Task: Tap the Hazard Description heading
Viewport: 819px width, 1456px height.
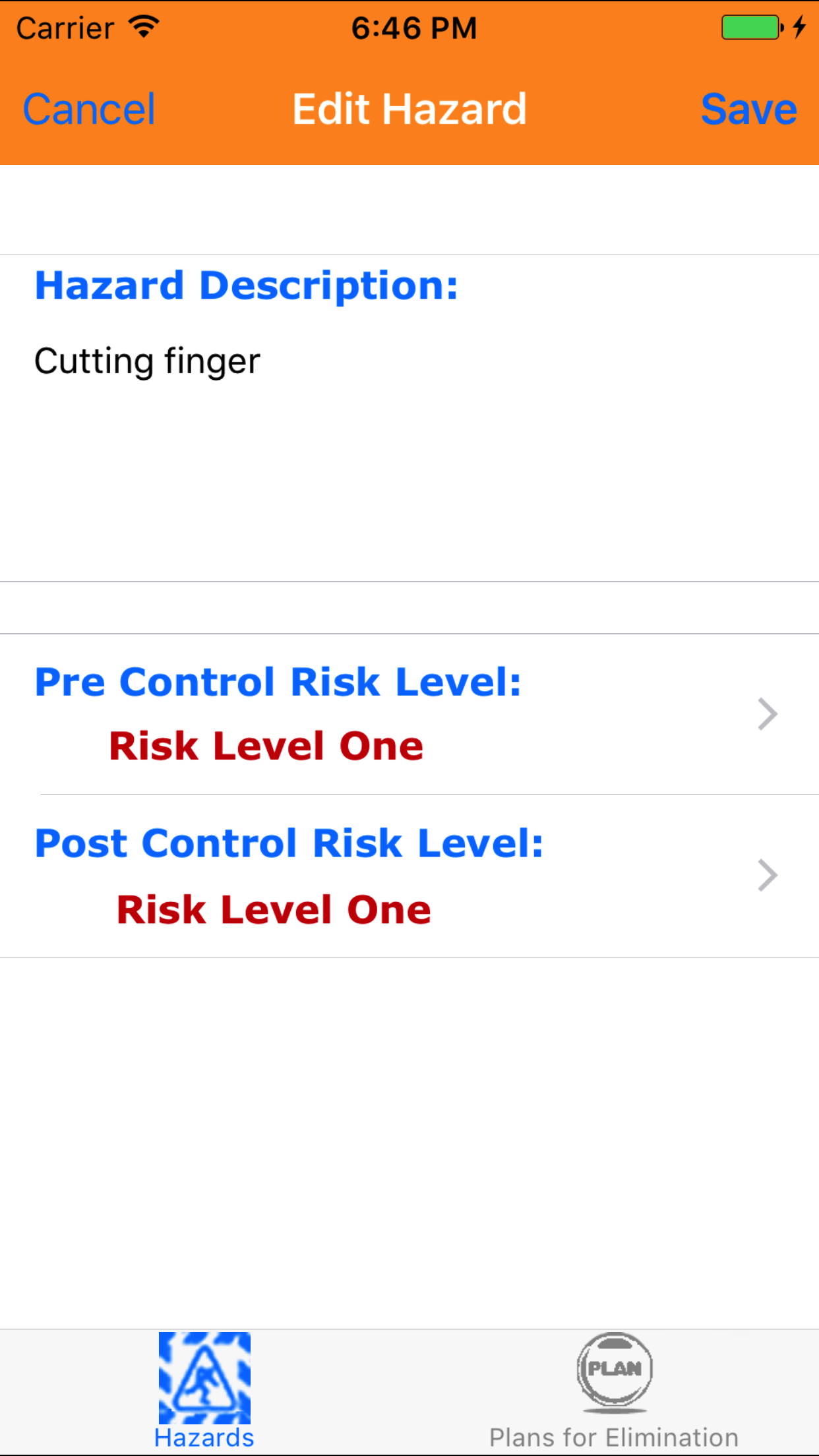Action: 246,286
